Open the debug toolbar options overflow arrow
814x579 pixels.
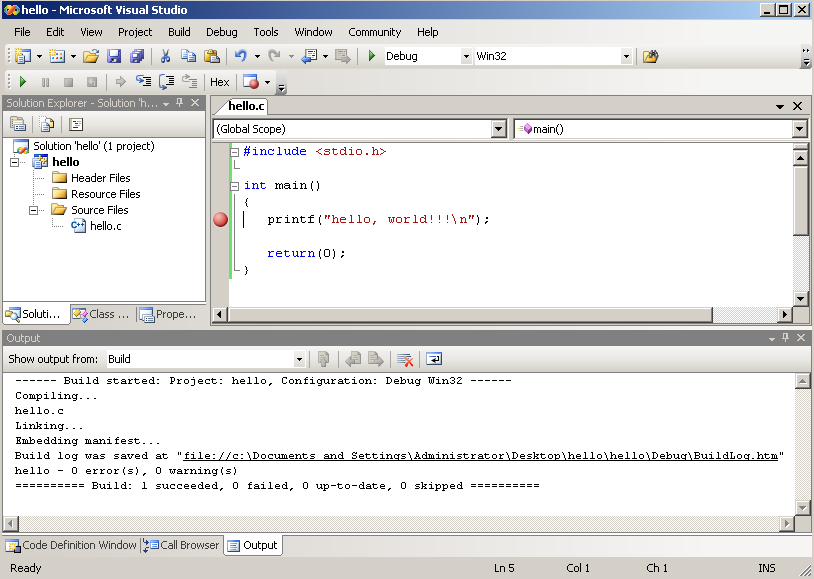click(x=281, y=87)
